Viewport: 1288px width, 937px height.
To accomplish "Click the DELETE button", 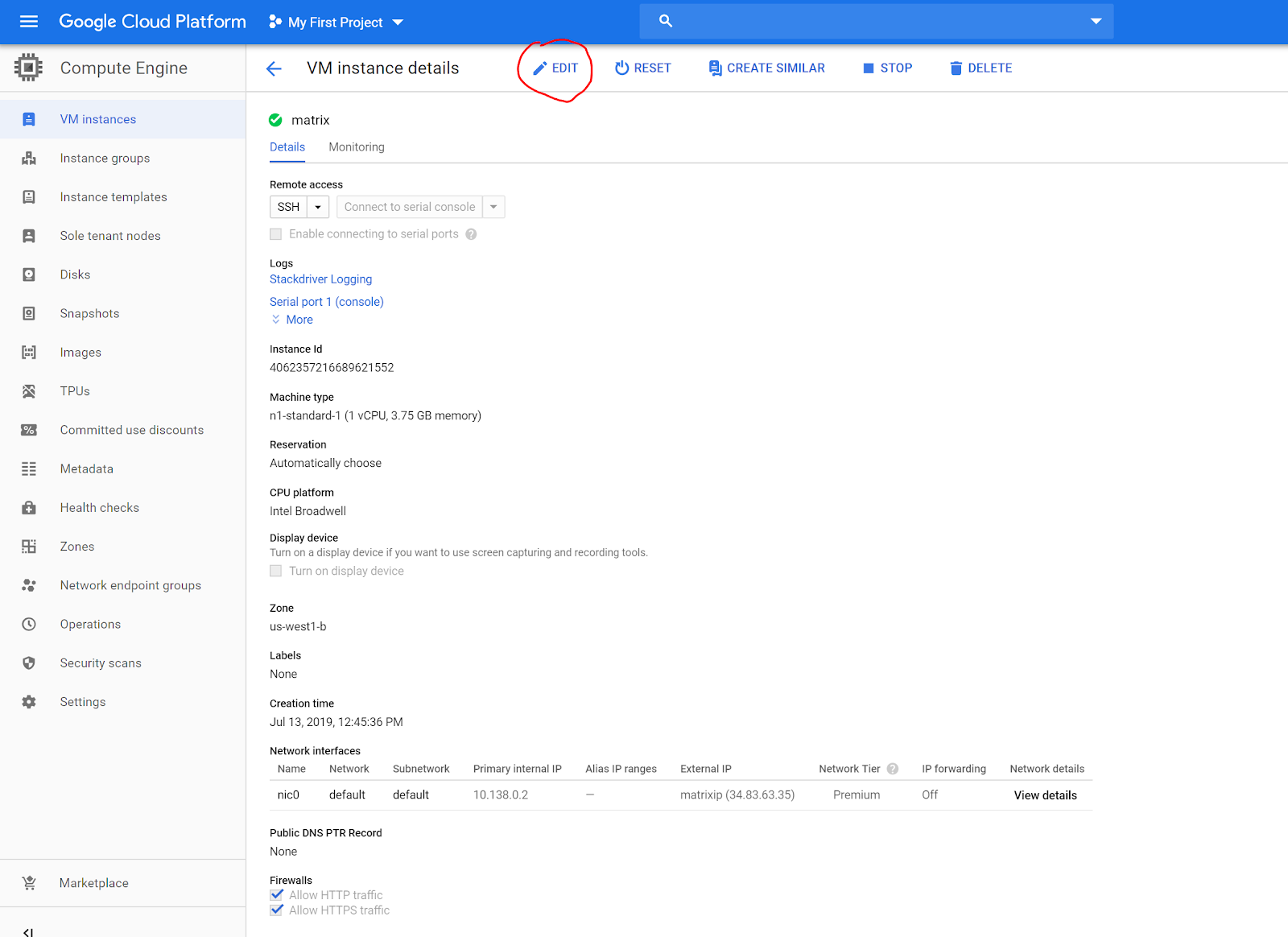I will (980, 68).
